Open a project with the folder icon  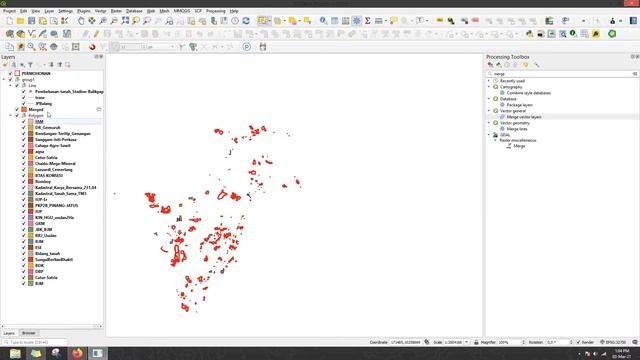click(x=20, y=20)
